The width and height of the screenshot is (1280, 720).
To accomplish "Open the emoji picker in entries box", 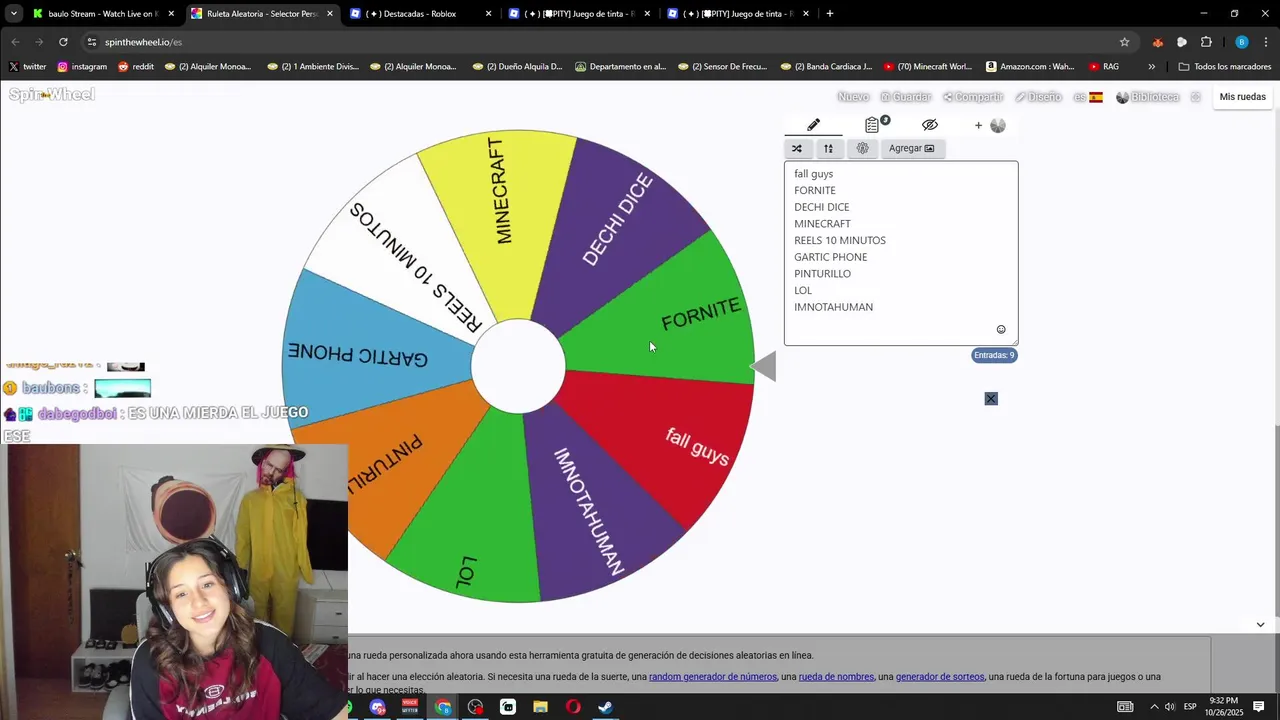I will (x=1001, y=329).
